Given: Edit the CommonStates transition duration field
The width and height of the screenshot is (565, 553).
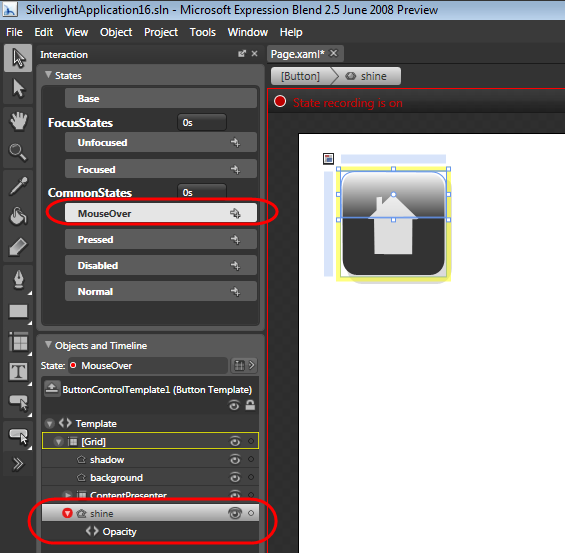Looking at the screenshot, I should point(201,192).
